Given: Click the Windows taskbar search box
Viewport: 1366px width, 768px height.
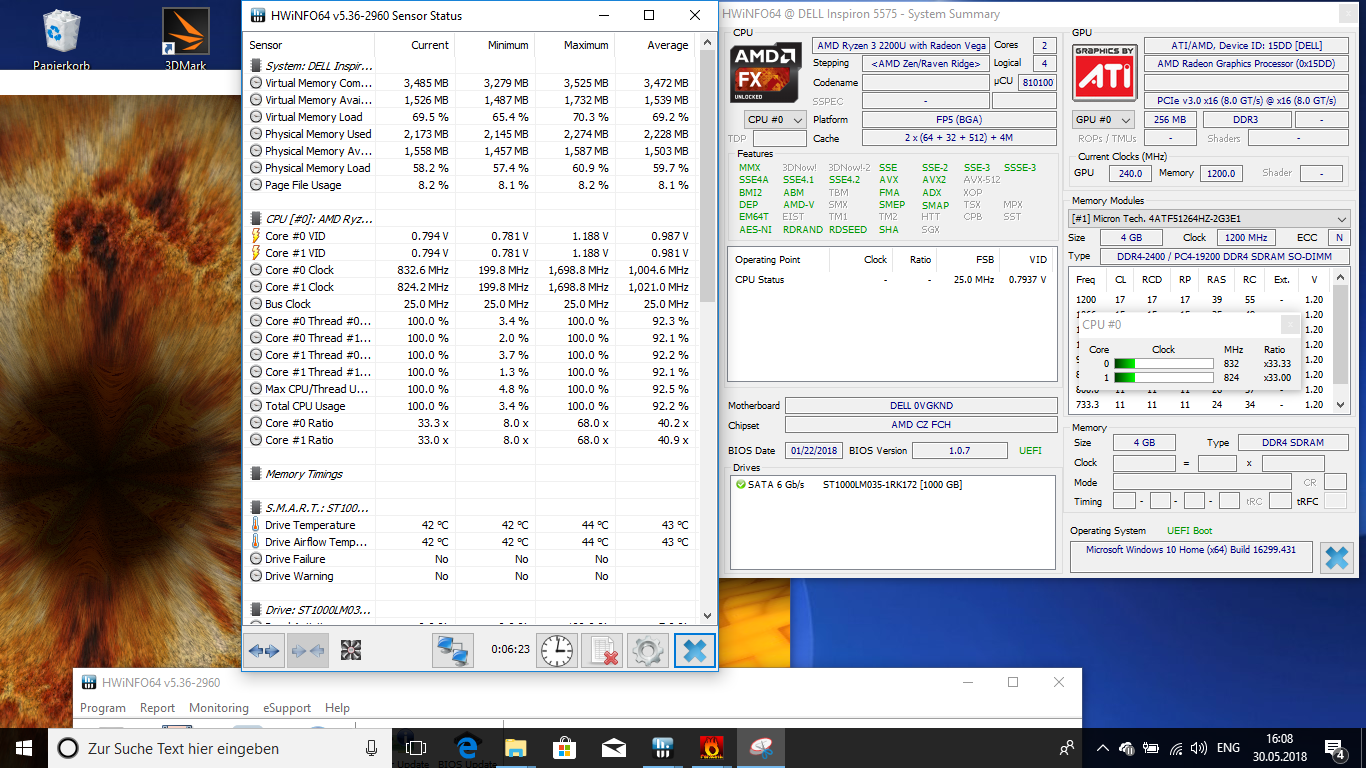Looking at the screenshot, I should coord(210,748).
